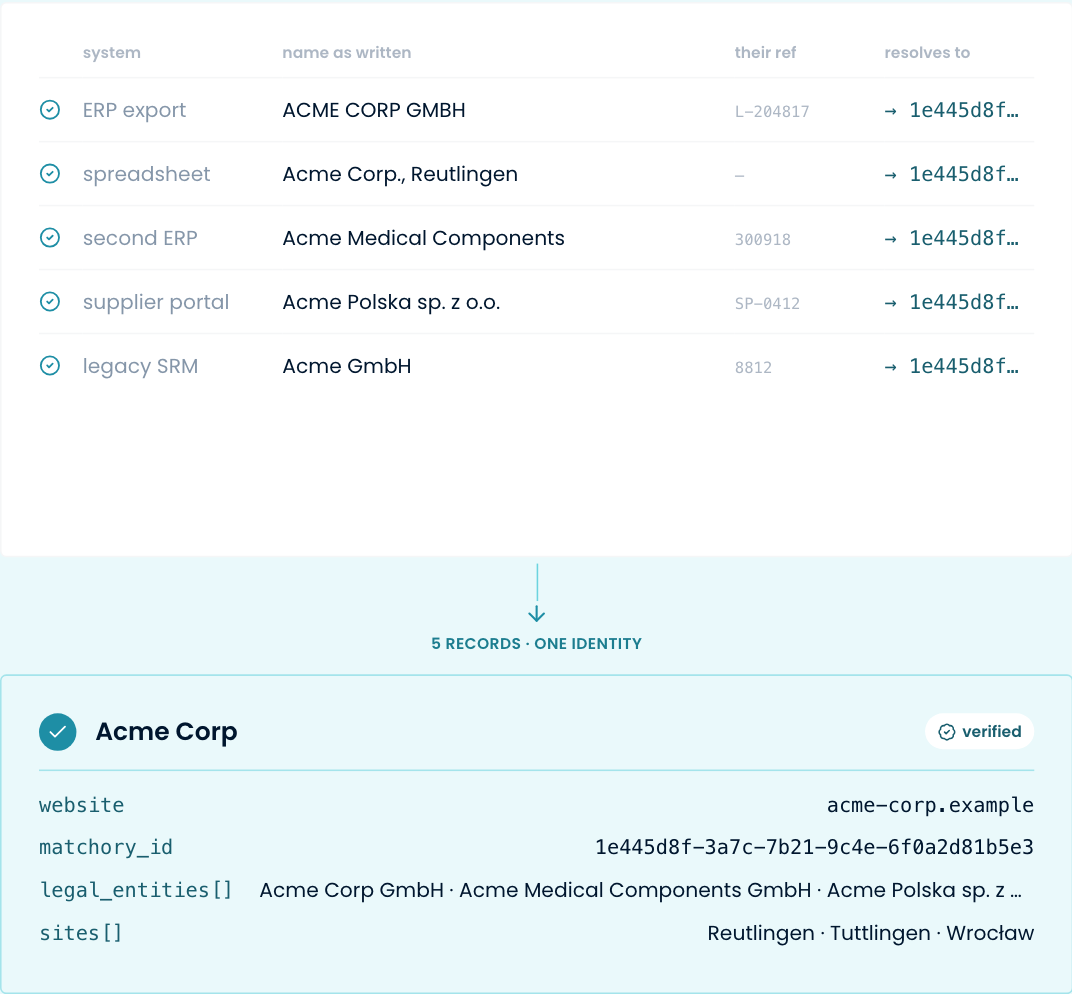Click the check icon beside ERP export

(50, 110)
